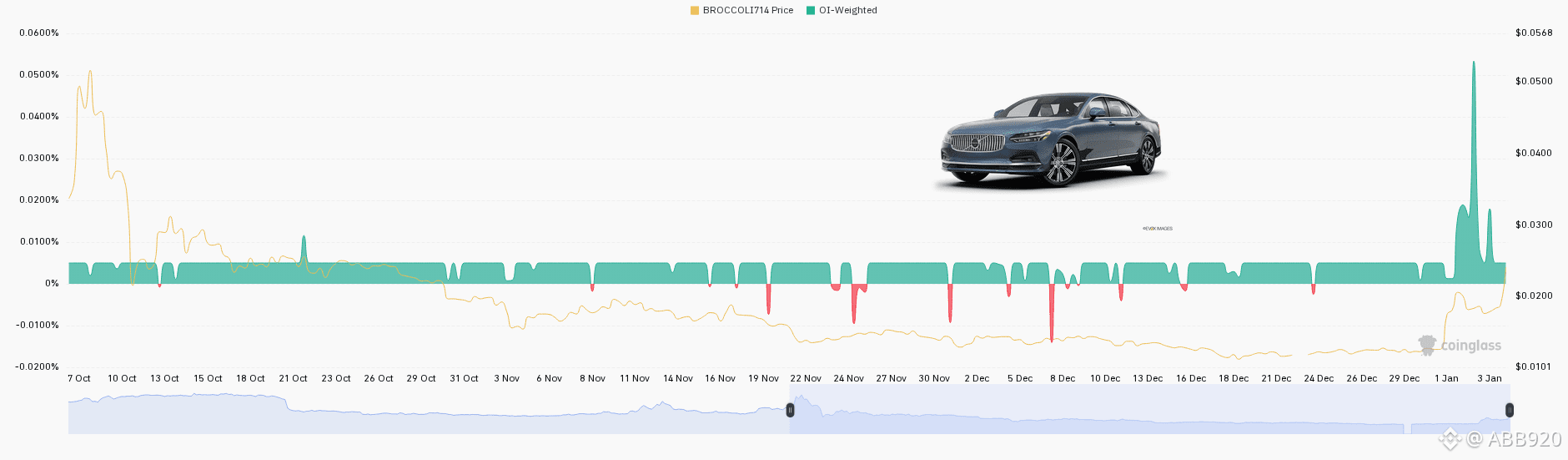Click the red negative spike at 8 Dec

[1052, 313]
